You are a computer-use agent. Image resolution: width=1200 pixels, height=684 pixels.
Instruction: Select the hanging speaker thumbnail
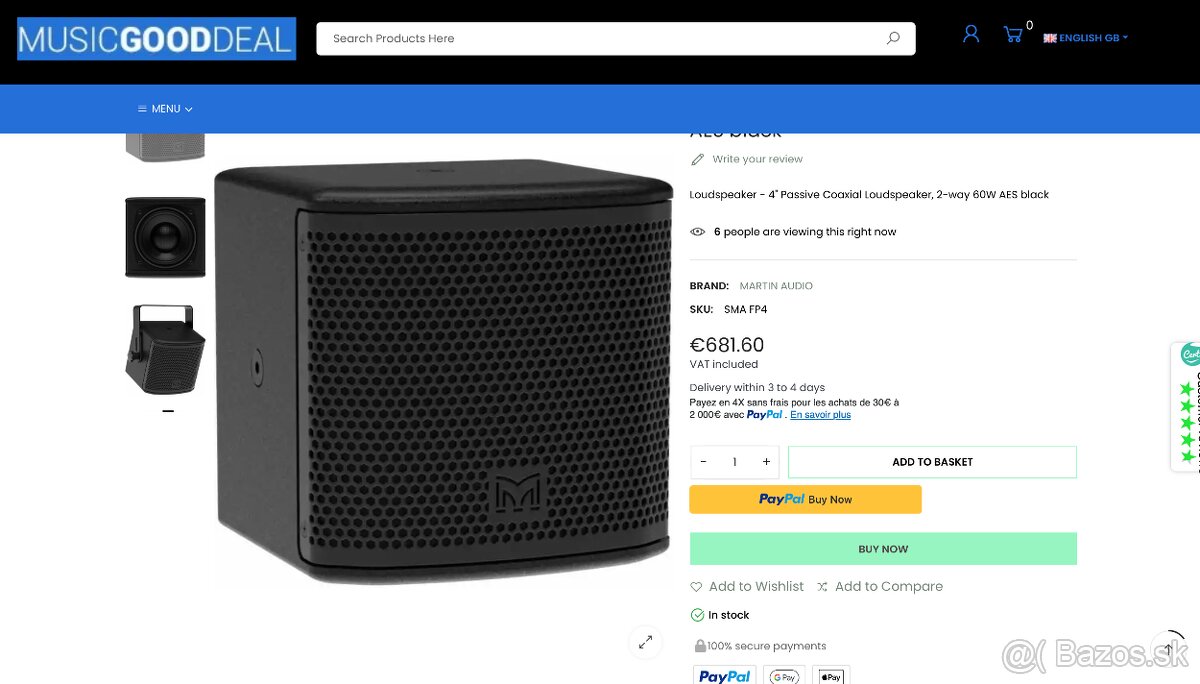pos(165,350)
